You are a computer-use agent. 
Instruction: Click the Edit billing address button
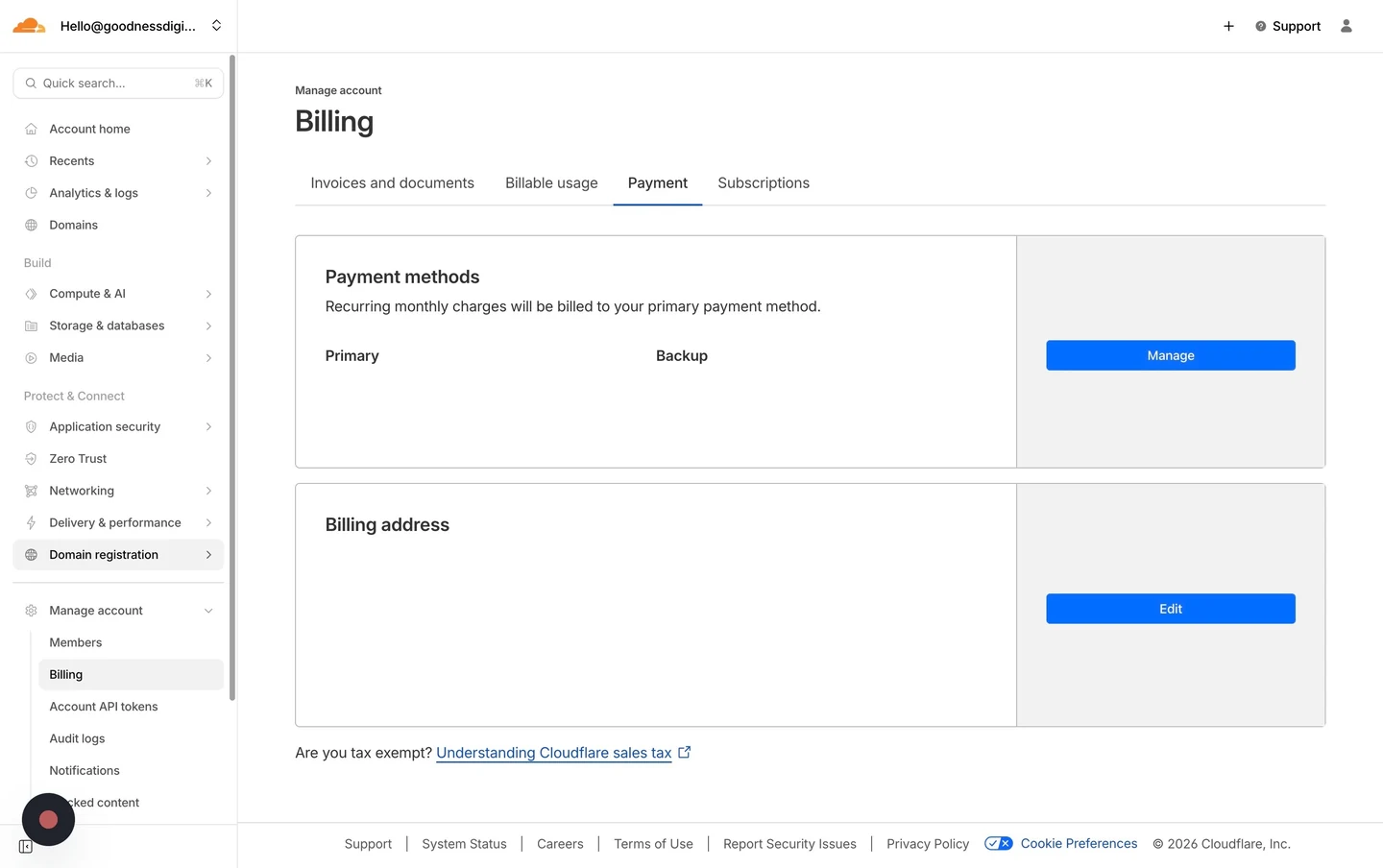(x=1171, y=609)
